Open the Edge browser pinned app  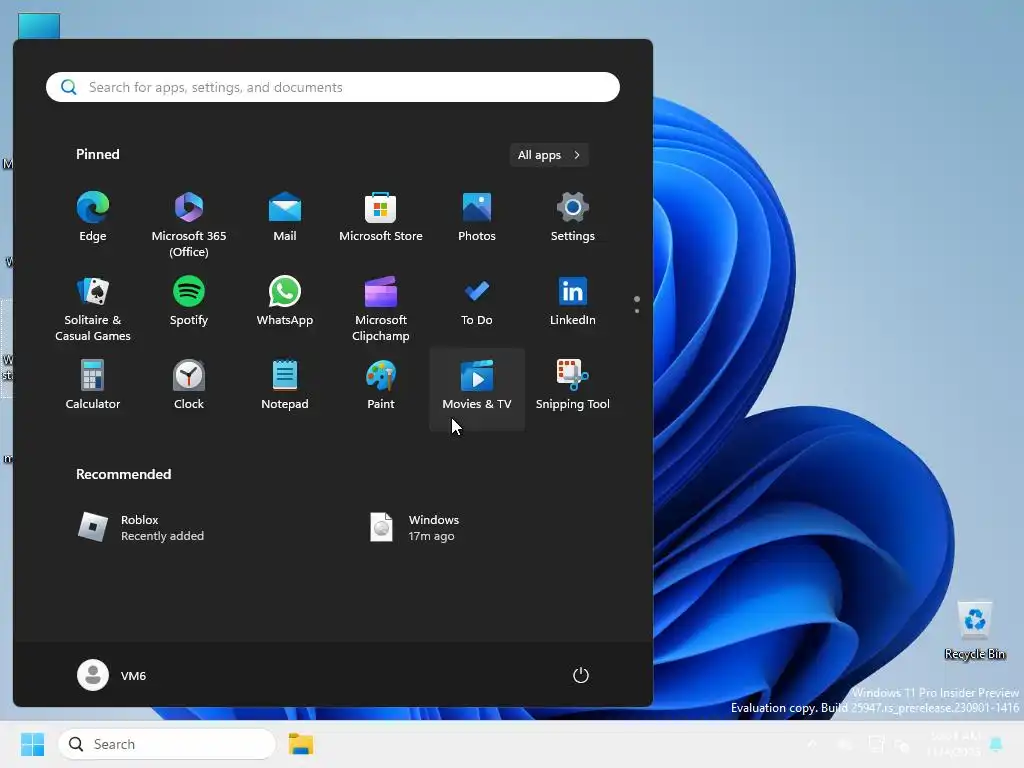pos(93,218)
